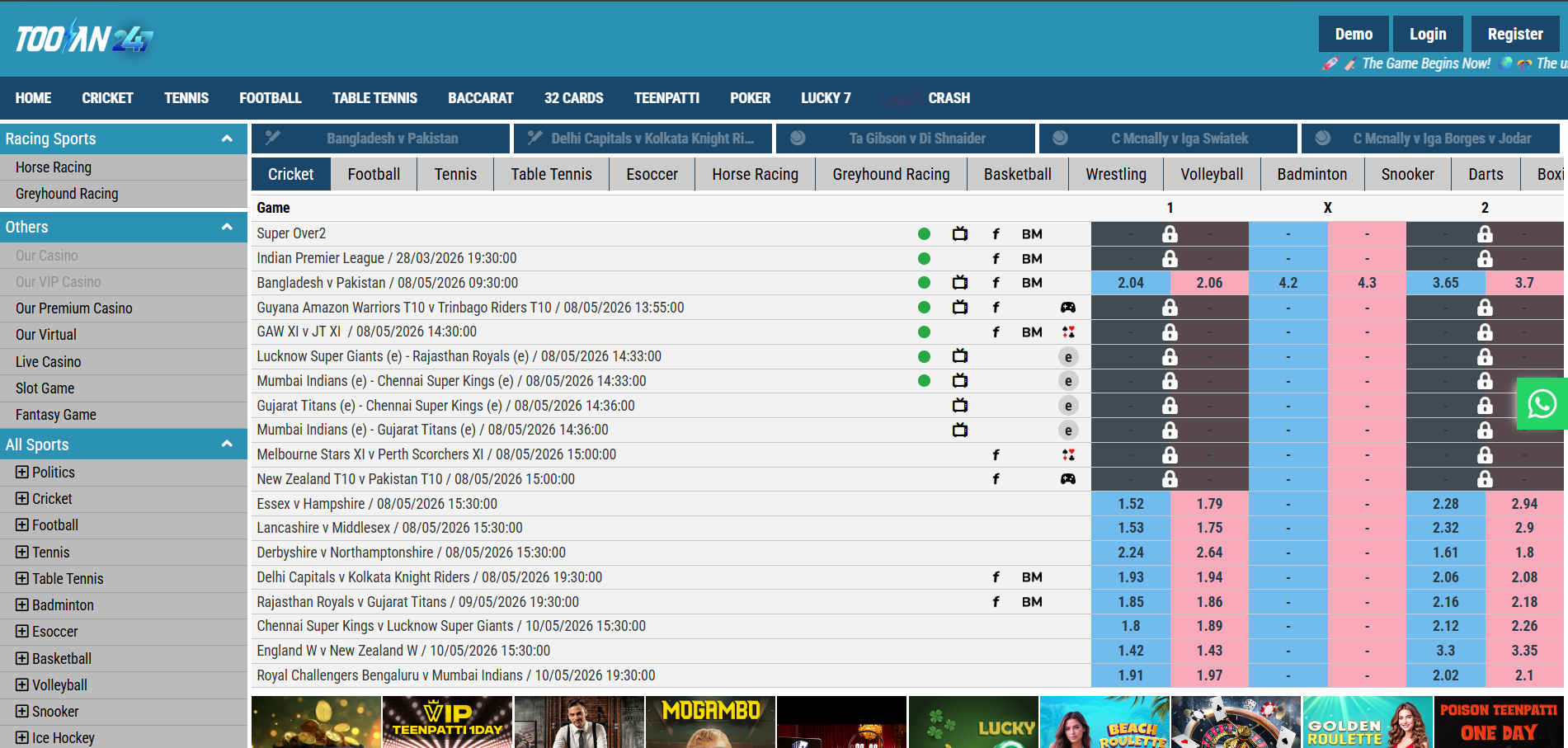Switch to the Horse Racing tab
Viewport: 1568px width, 748px height.
point(755,174)
